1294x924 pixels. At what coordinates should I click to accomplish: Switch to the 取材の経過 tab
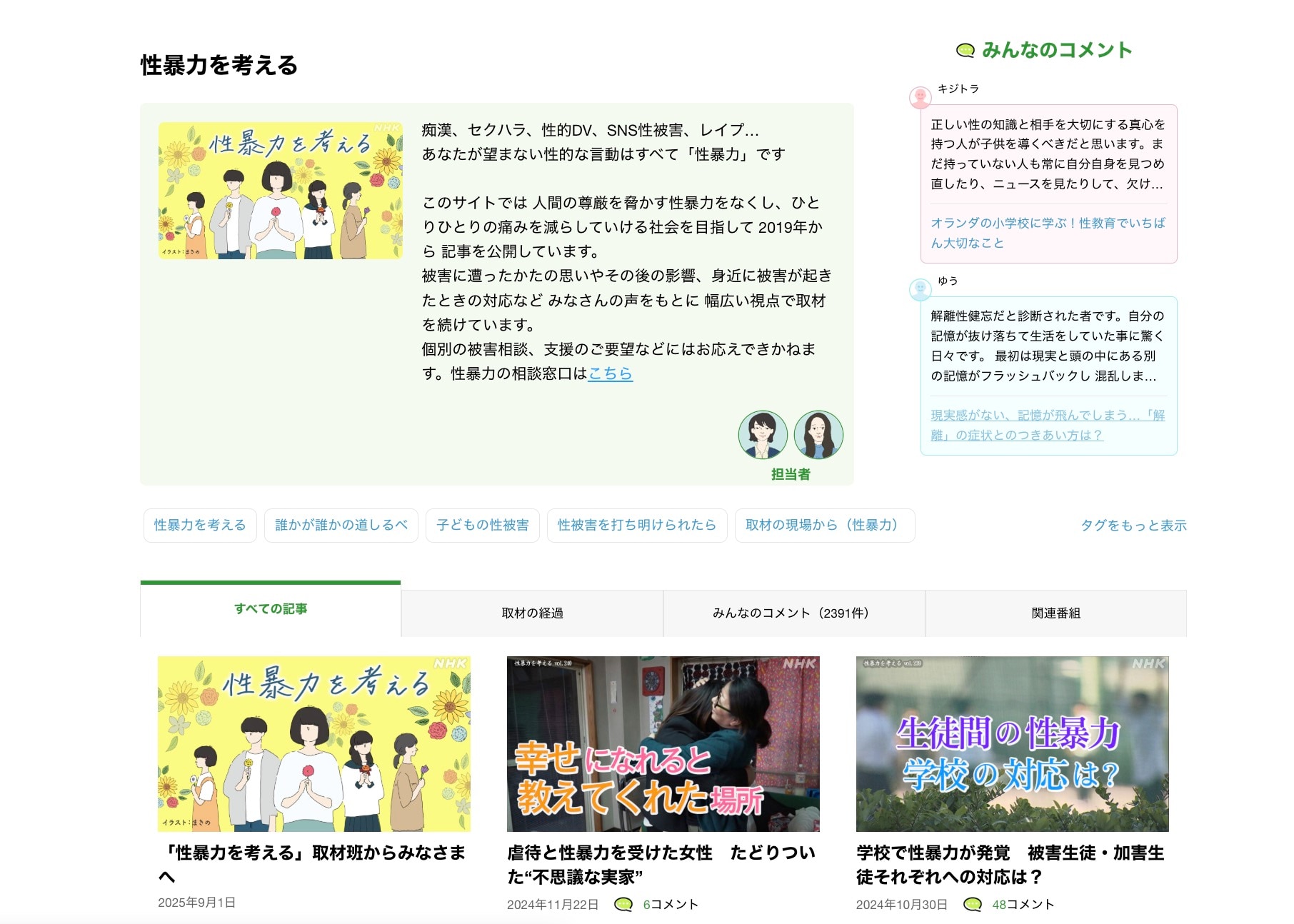533,612
